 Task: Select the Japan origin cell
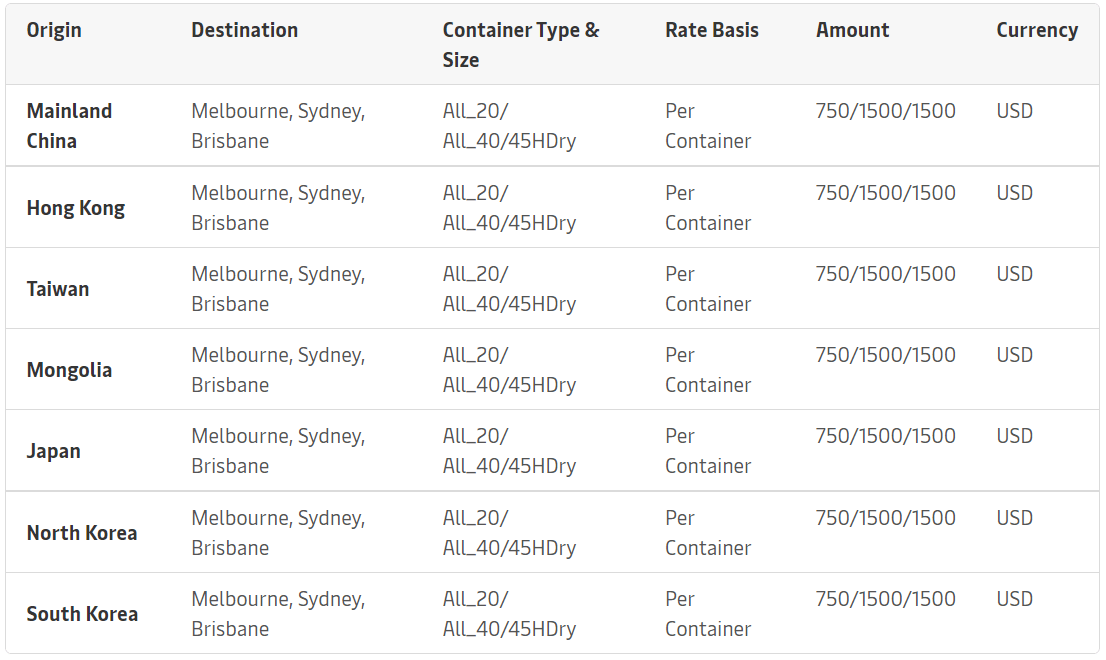(53, 451)
